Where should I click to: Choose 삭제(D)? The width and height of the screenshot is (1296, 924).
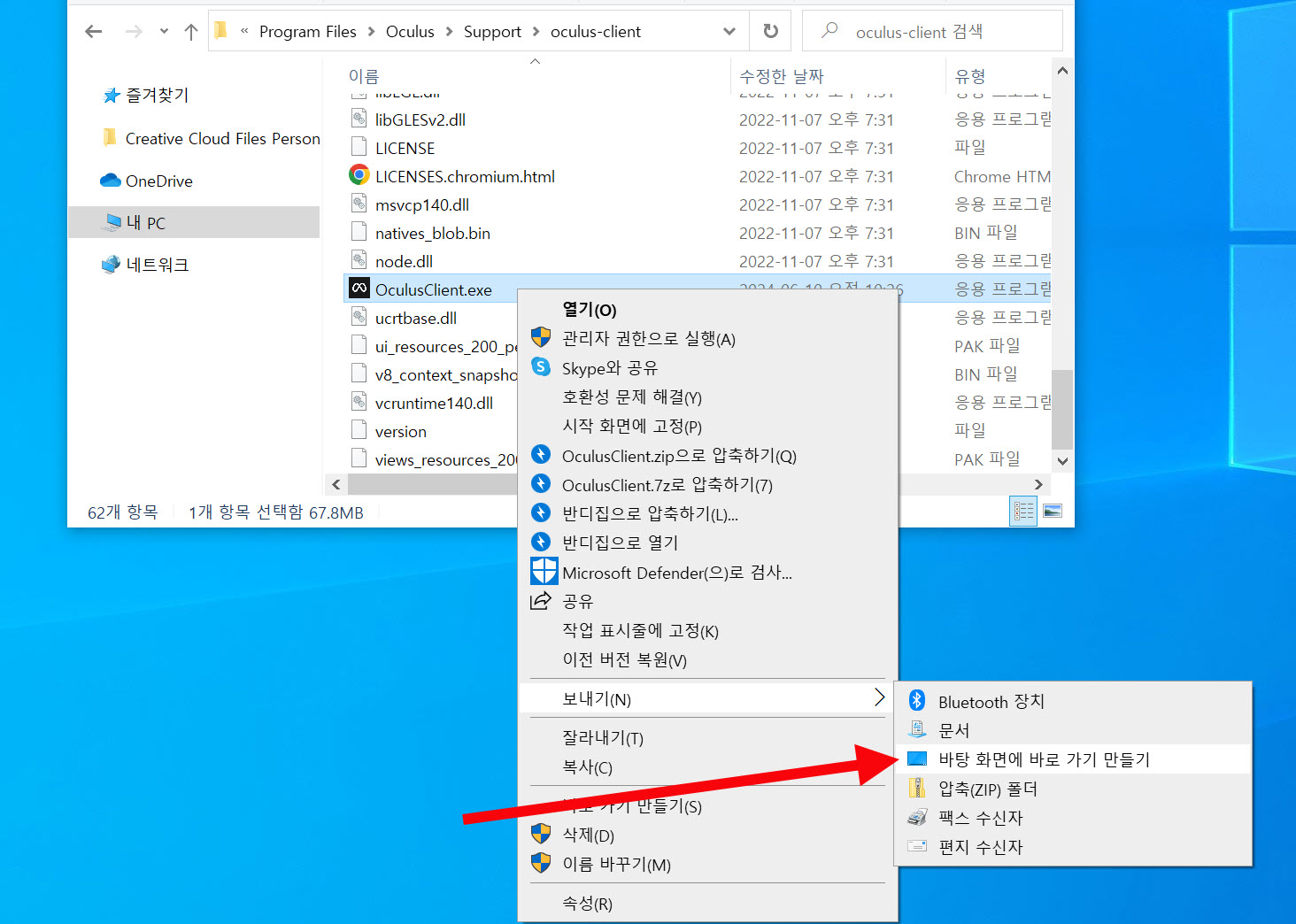point(707,835)
